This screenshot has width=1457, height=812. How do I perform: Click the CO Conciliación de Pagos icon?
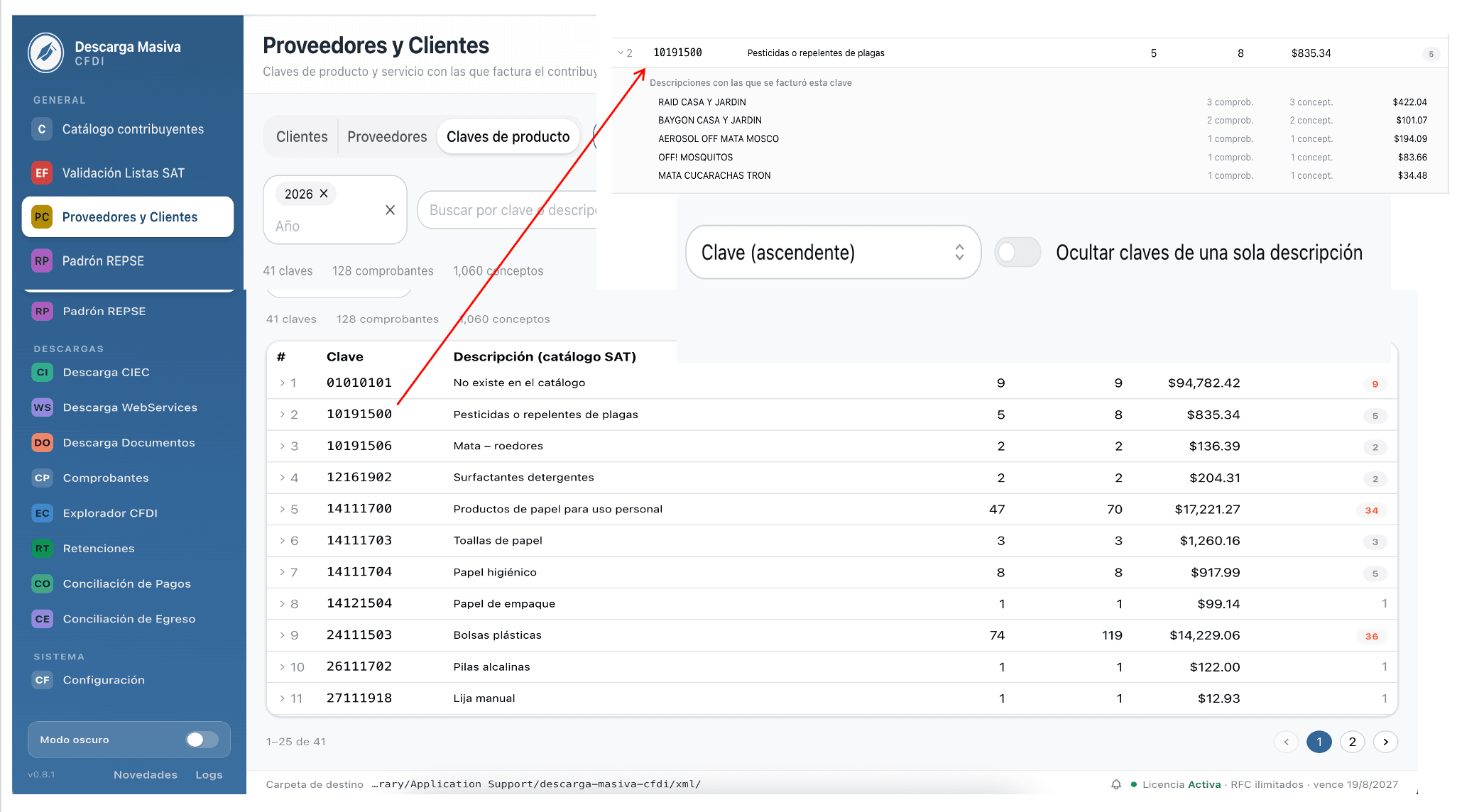click(x=43, y=583)
